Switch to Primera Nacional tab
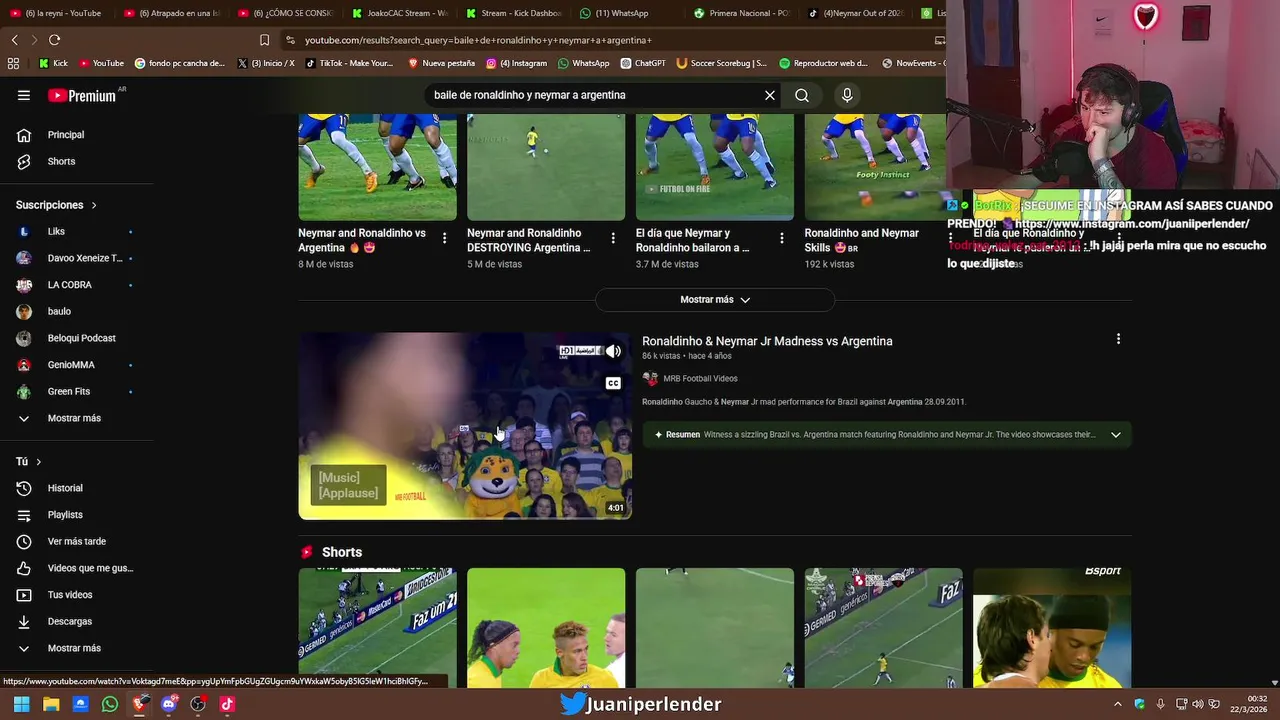The image size is (1280, 720). (742, 13)
